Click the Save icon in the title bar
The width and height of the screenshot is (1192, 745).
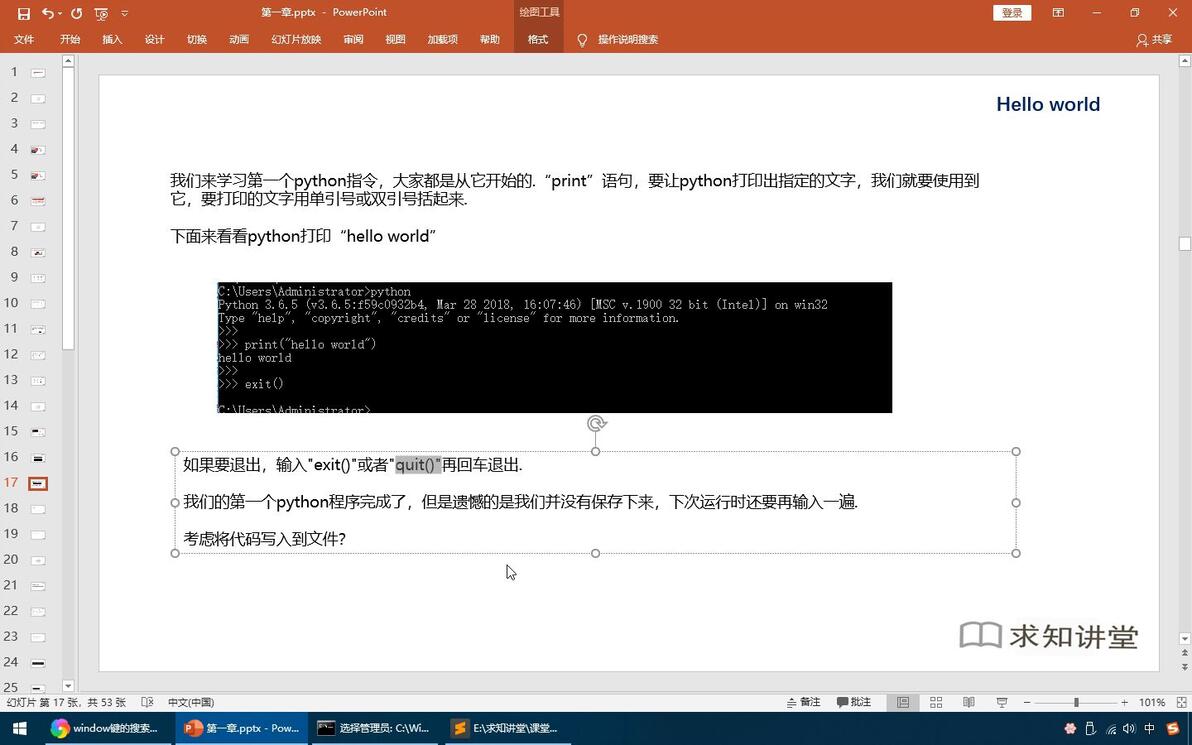(x=24, y=13)
